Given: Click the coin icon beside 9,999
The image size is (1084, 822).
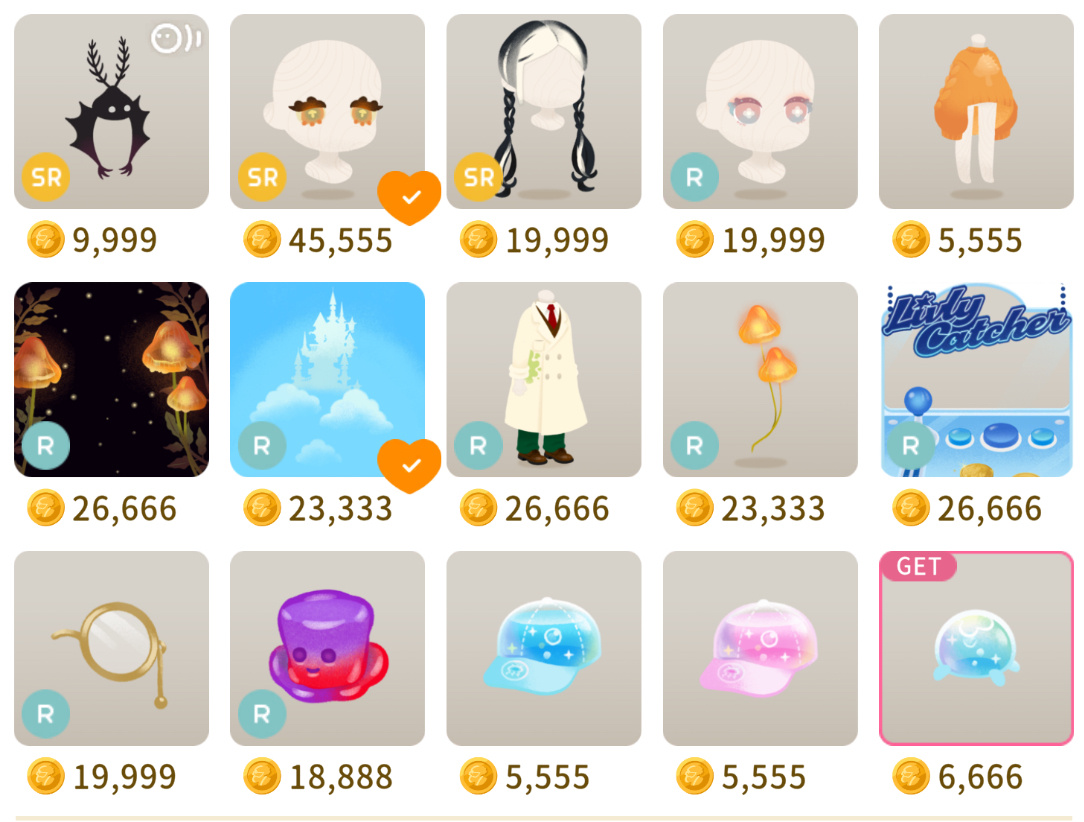Looking at the screenshot, I should point(46,240).
